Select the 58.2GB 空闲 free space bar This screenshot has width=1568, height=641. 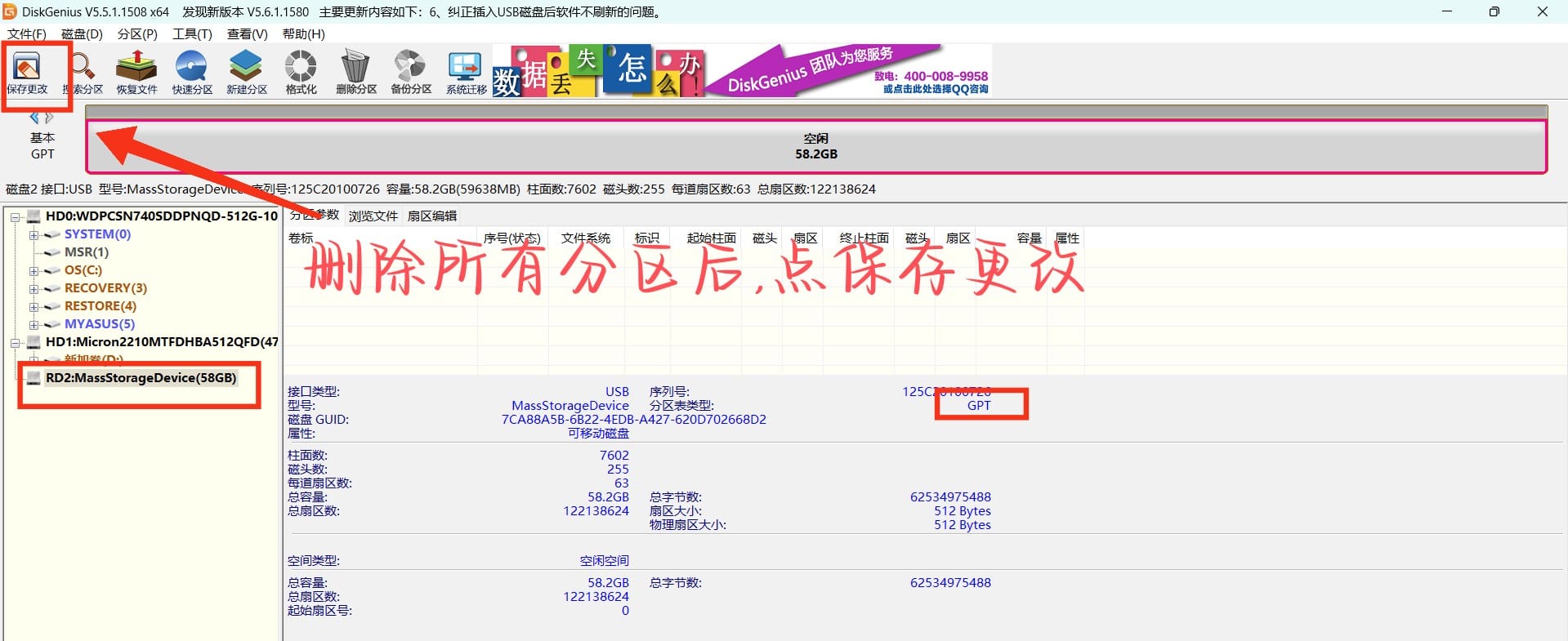(815, 147)
